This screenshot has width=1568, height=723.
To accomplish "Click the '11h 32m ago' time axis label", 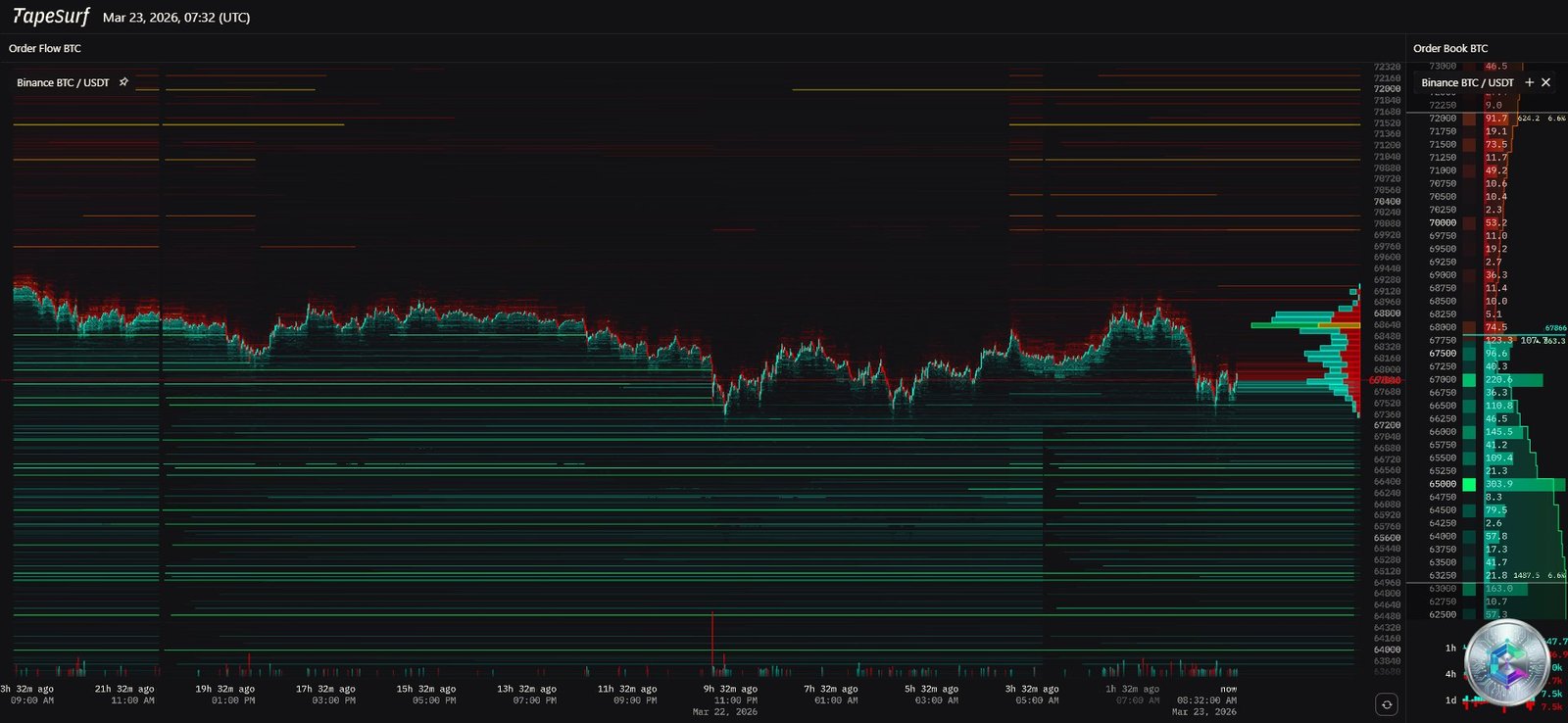I will tap(627, 689).
